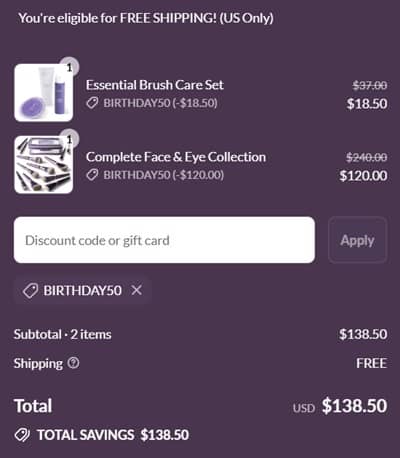Click the discounted $18.50 price
This screenshot has width=400, height=458.
pyautogui.click(x=367, y=104)
